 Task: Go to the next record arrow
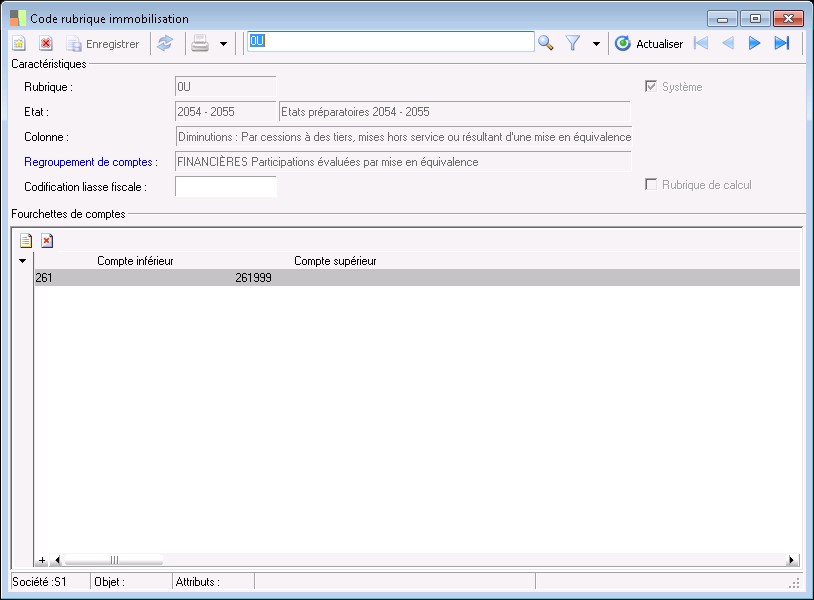tap(755, 43)
